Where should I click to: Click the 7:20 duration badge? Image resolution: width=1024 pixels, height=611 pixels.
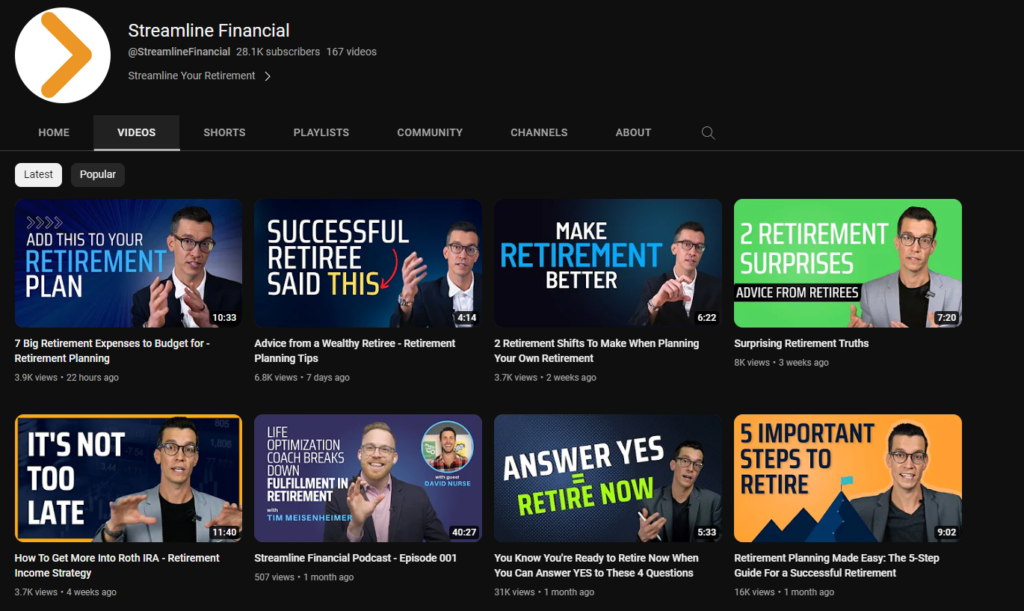click(x=946, y=318)
